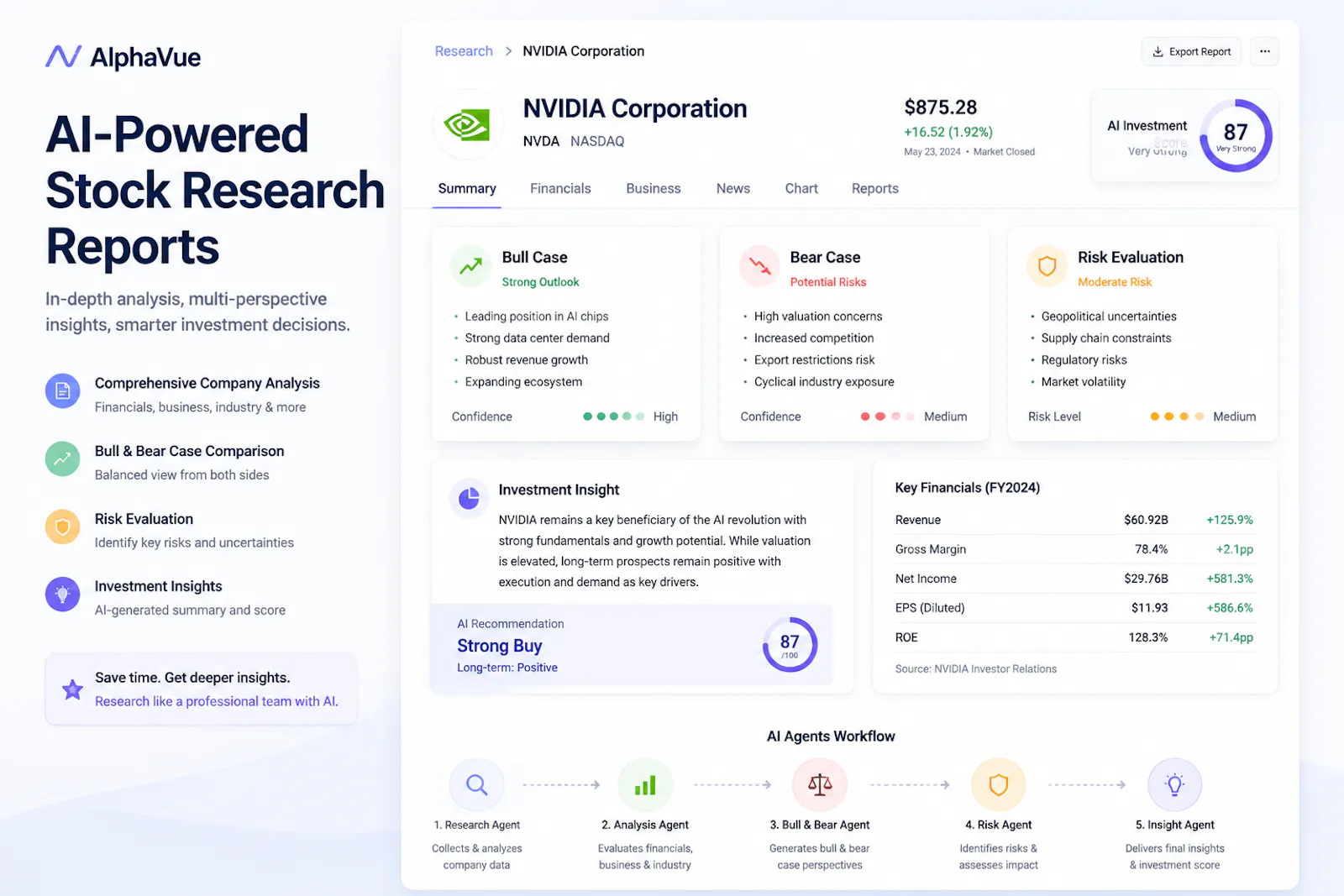Click the Net Income +581.3% change
Viewport: 1344px width, 896px height.
[x=1230, y=579]
